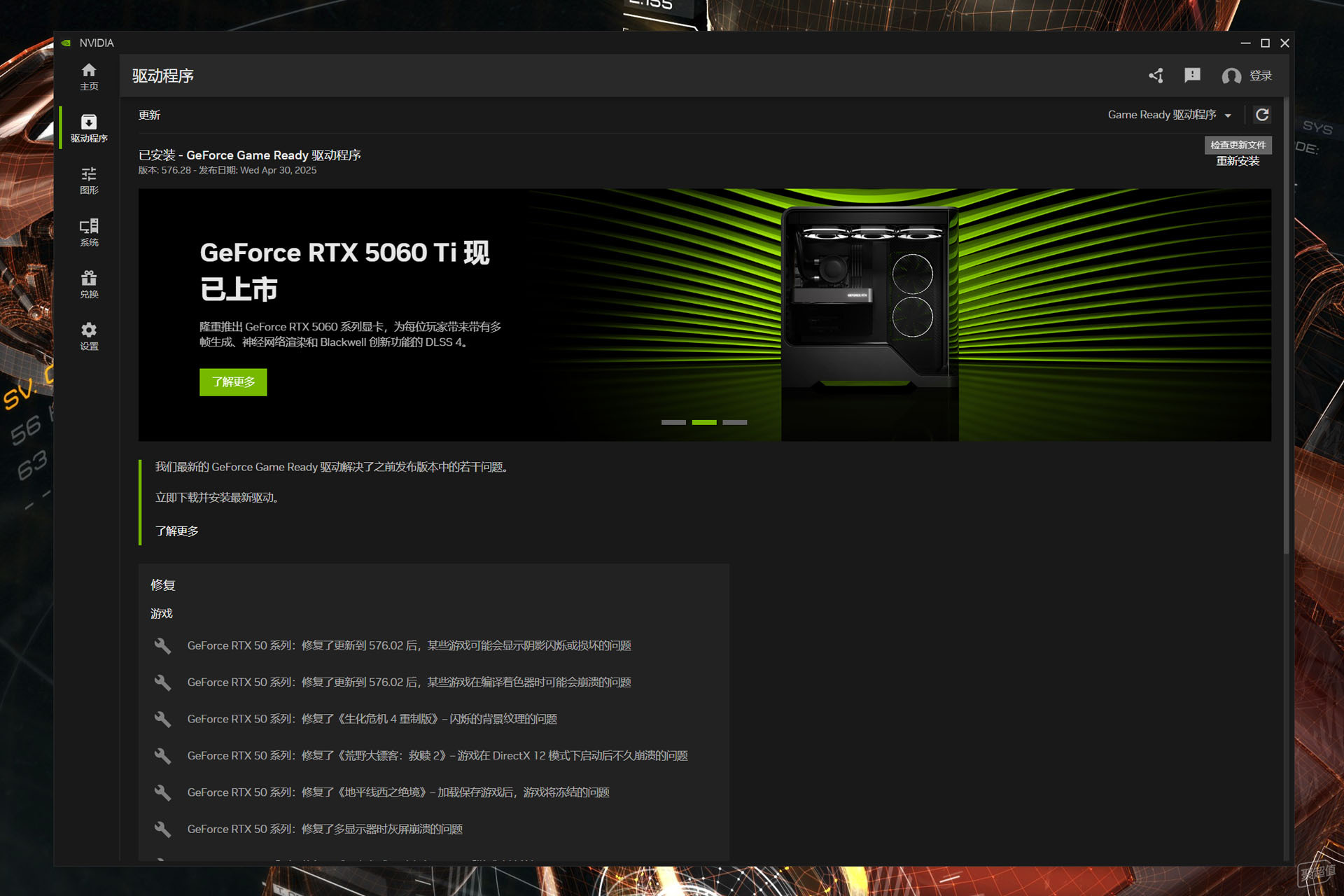
Task: Select the first carousel indicator
Action: click(x=673, y=422)
